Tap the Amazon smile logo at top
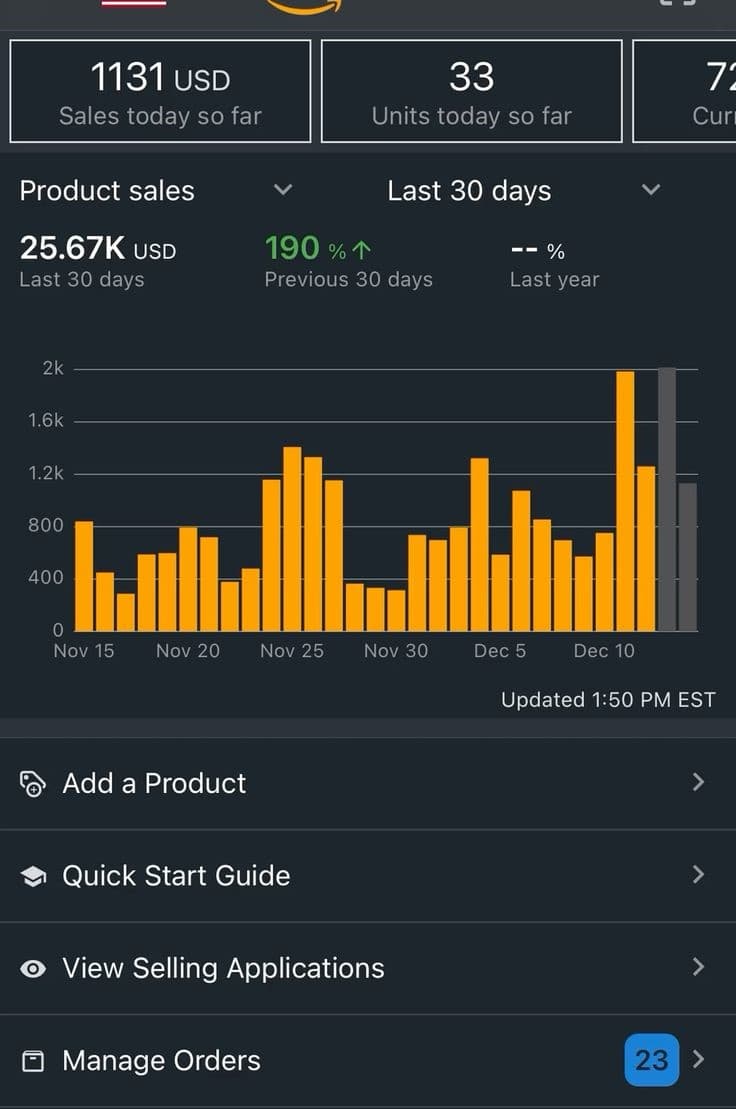This screenshot has width=736, height=1109. pos(304,7)
